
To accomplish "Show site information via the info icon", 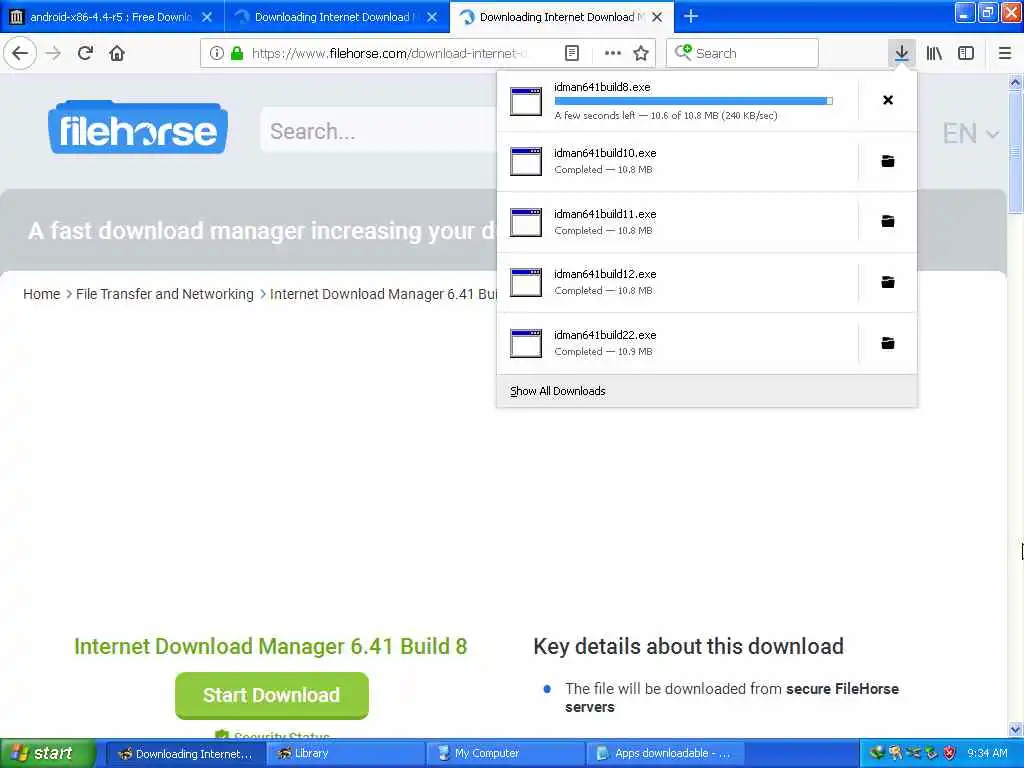I will tap(217, 53).
